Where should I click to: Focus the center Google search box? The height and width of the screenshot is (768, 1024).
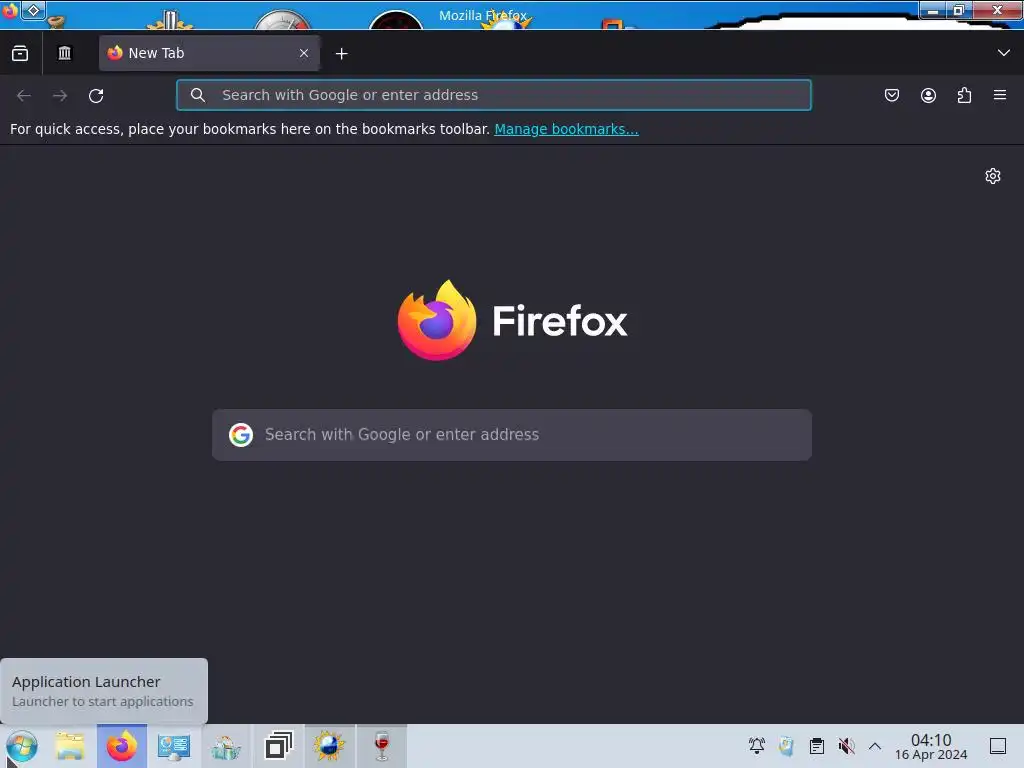click(512, 435)
